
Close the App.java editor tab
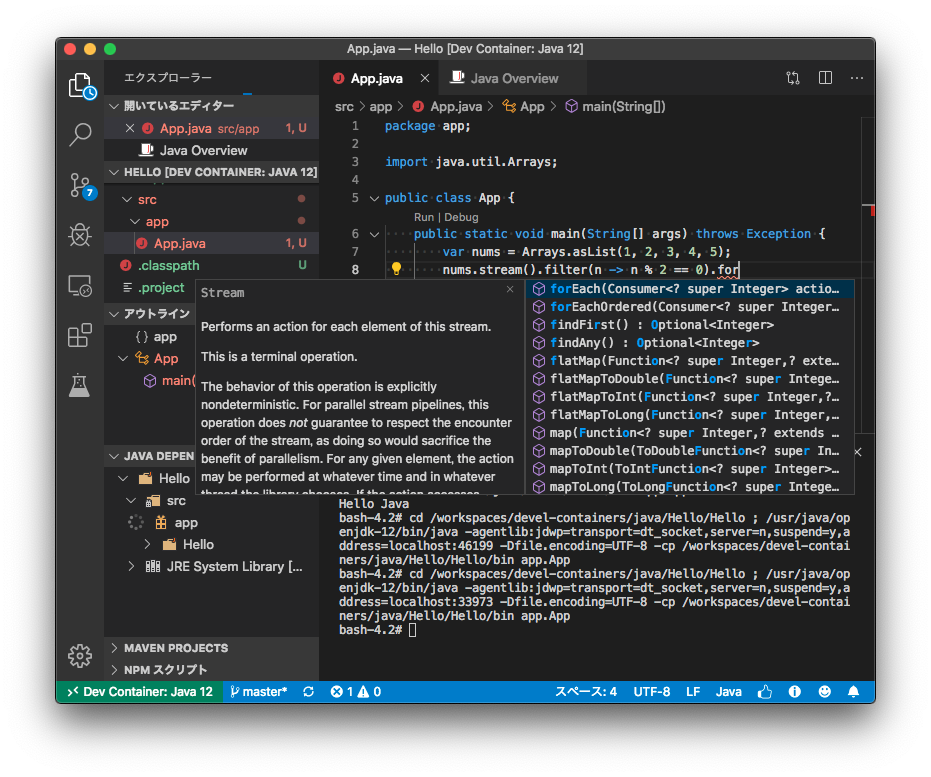click(x=425, y=78)
